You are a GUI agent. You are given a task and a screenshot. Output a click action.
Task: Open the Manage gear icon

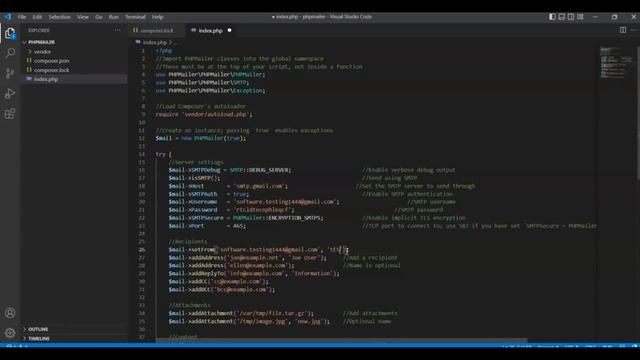point(10,333)
